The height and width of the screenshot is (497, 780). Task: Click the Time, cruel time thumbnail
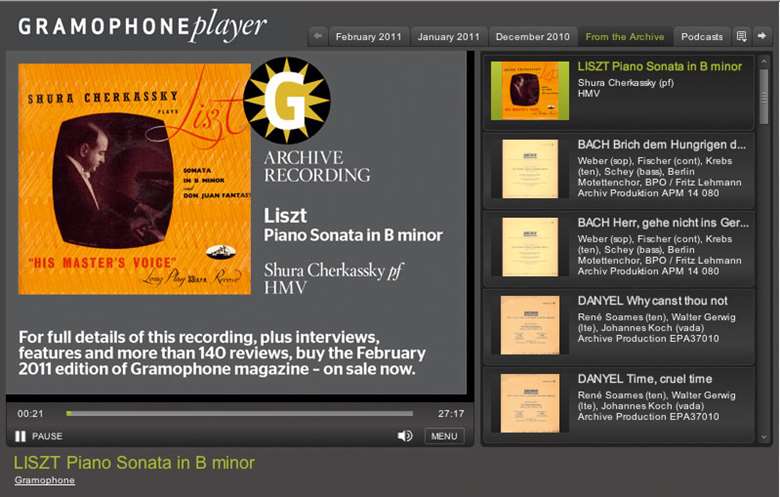[530, 403]
